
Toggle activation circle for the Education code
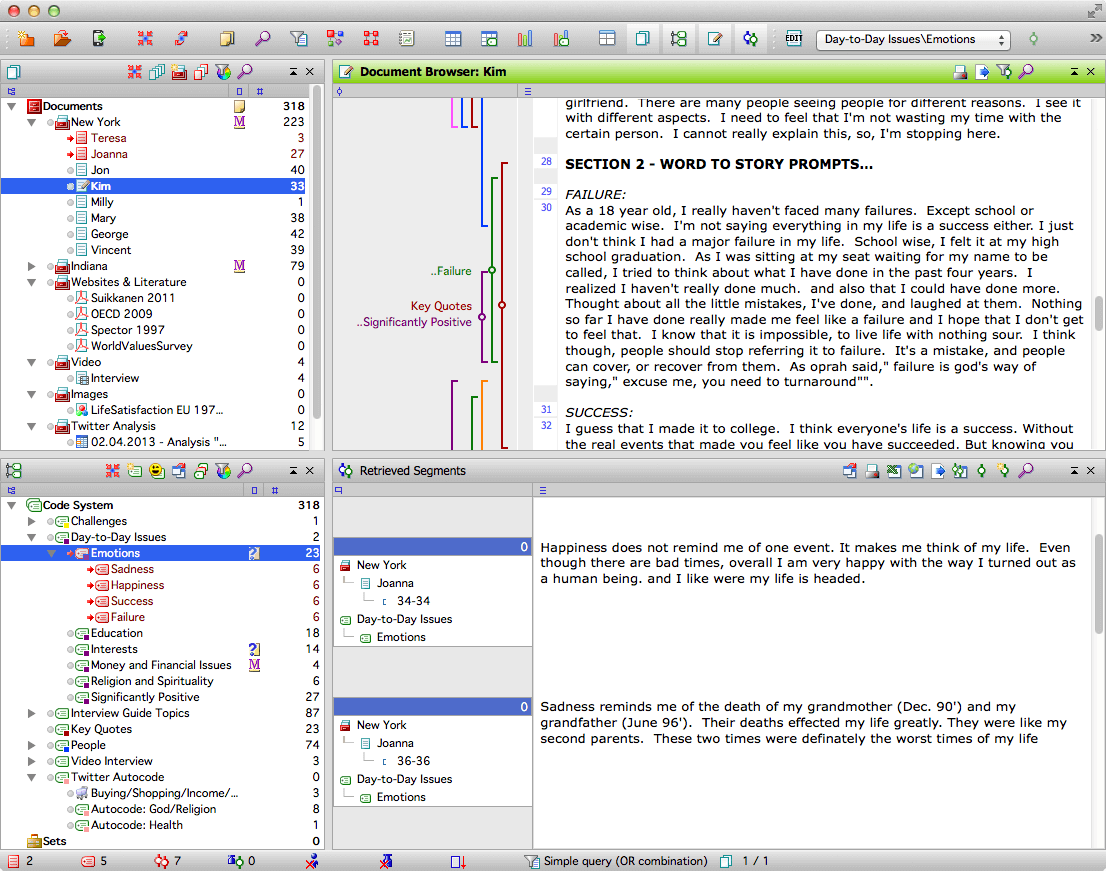tap(71, 633)
